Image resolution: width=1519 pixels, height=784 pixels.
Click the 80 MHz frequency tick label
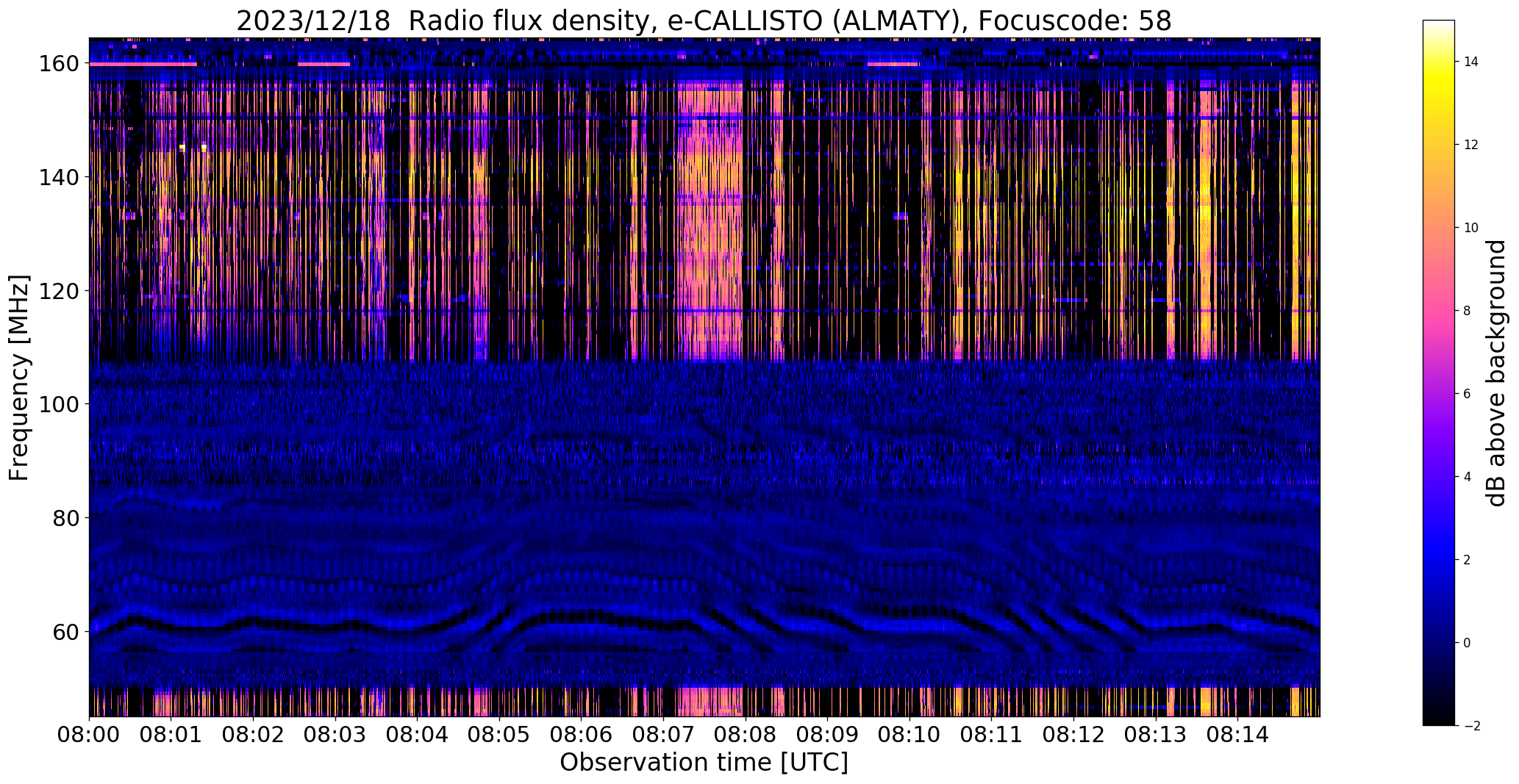[x=67, y=517]
